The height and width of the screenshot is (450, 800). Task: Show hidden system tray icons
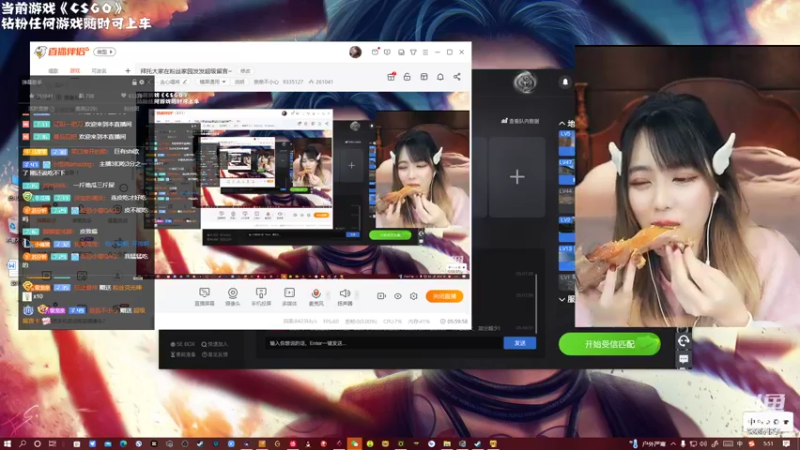tap(673, 444)
